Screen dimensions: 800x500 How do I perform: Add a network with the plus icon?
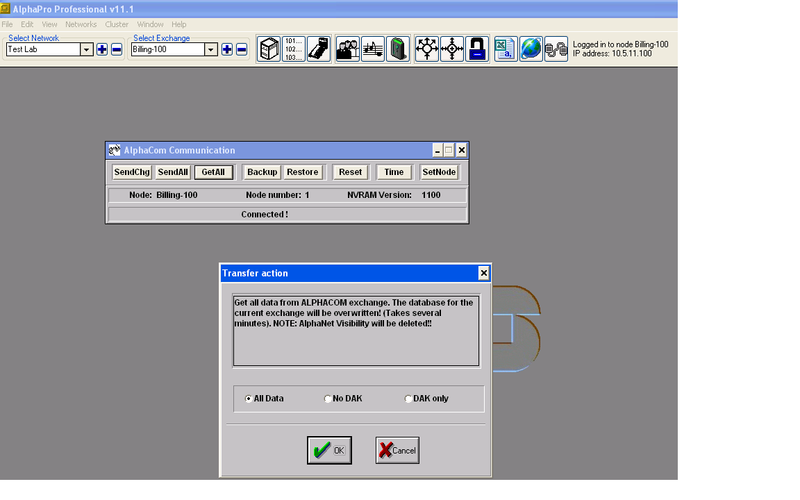tap(102, 49)
